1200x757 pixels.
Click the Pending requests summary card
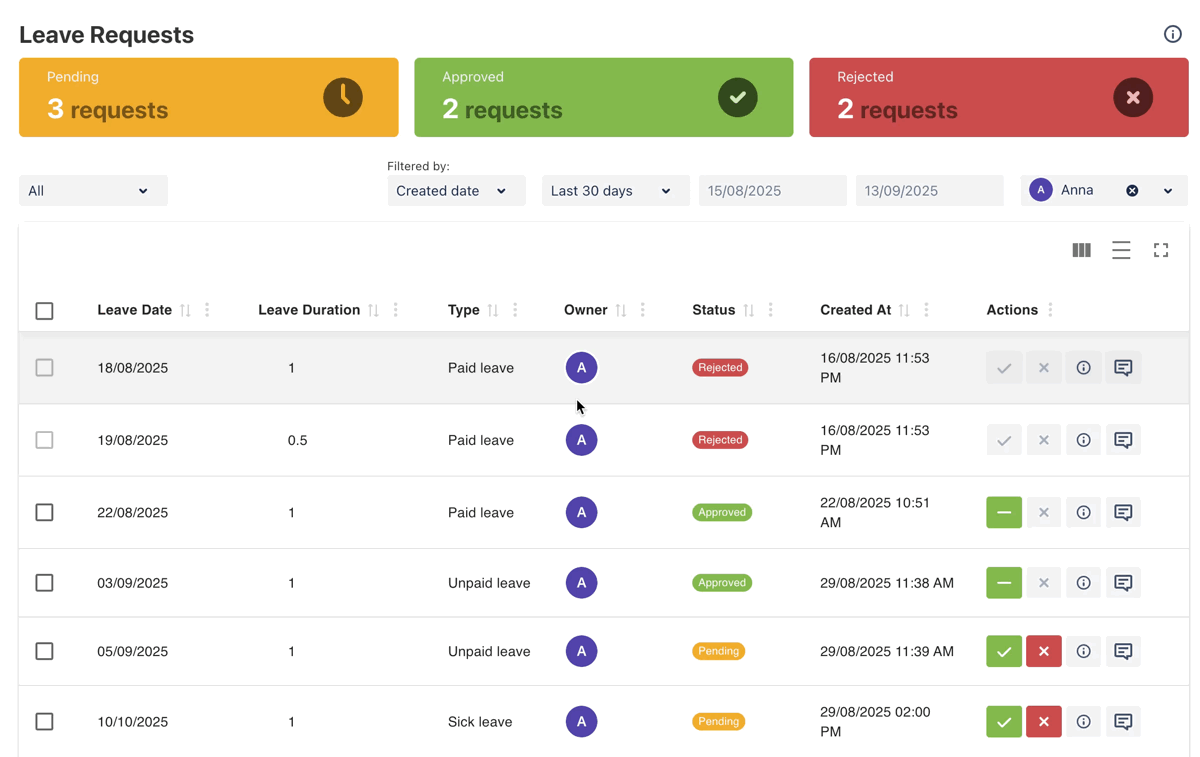(x=208, y=97)
